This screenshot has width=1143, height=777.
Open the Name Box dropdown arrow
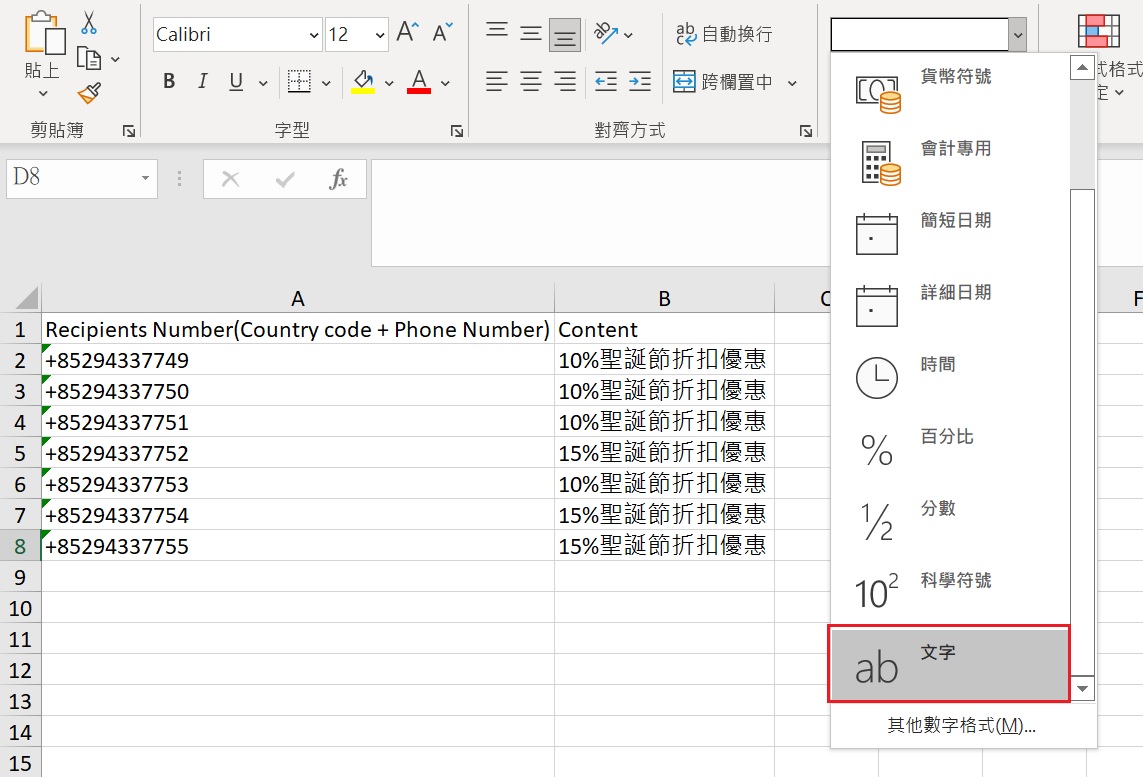pos(145,178)
